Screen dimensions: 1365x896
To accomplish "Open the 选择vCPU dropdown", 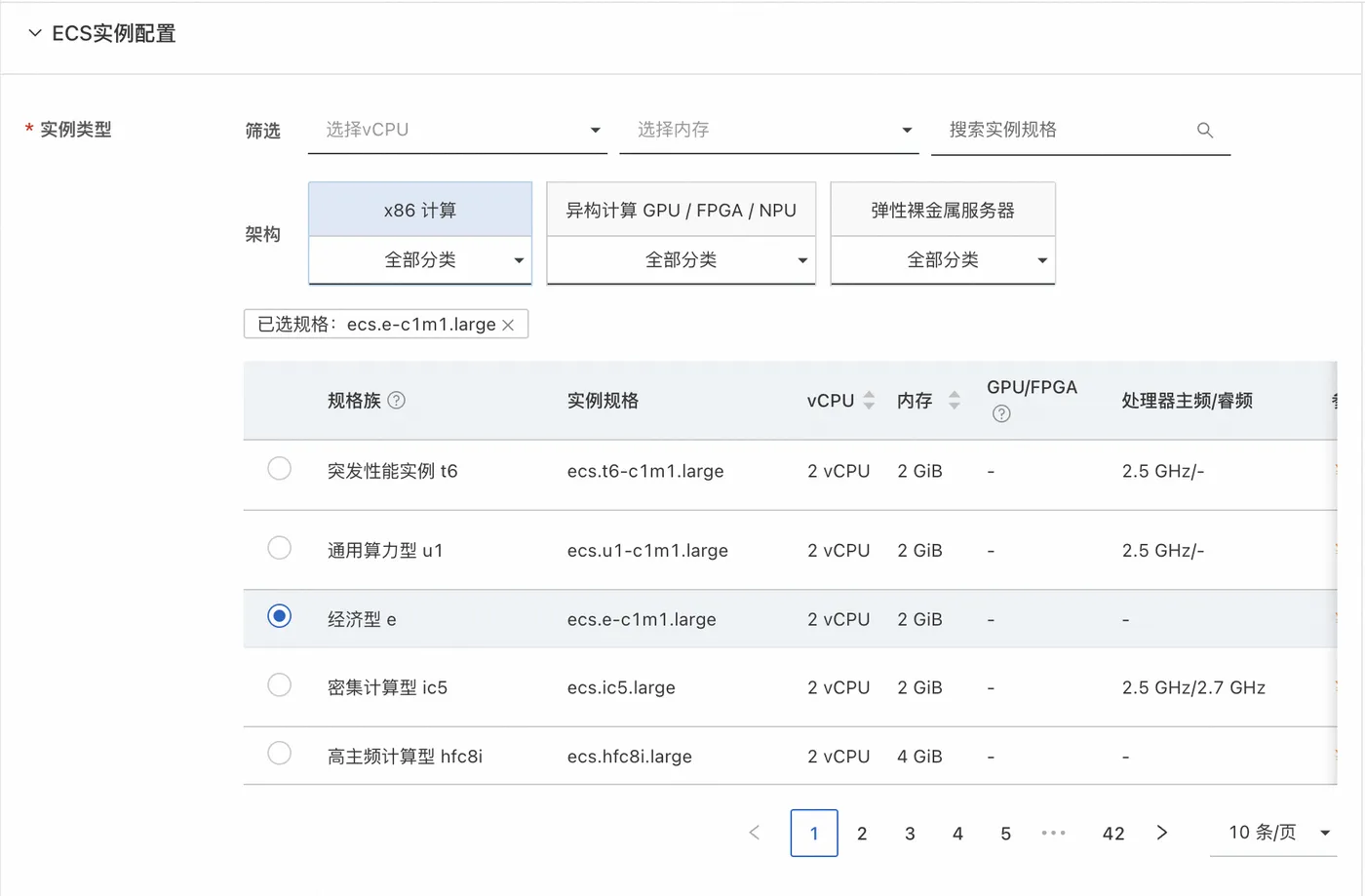I will pos(457,131).
